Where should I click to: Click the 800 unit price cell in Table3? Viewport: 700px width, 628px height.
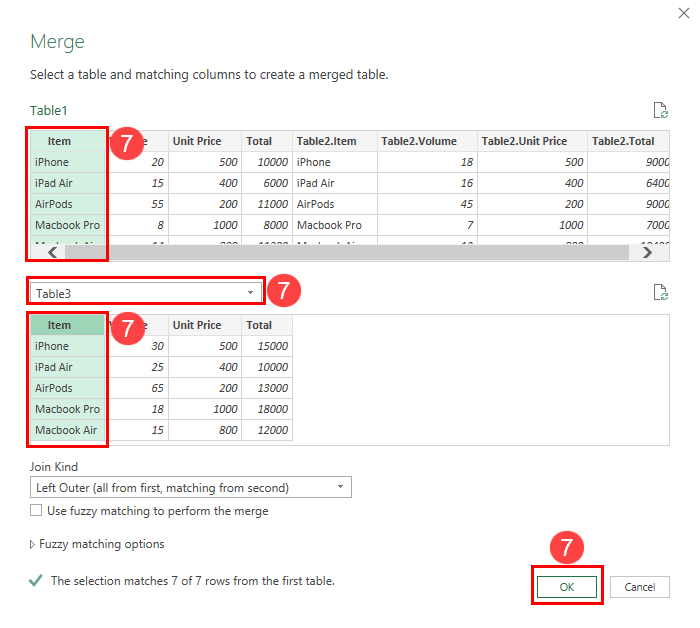tap(205, 430)
